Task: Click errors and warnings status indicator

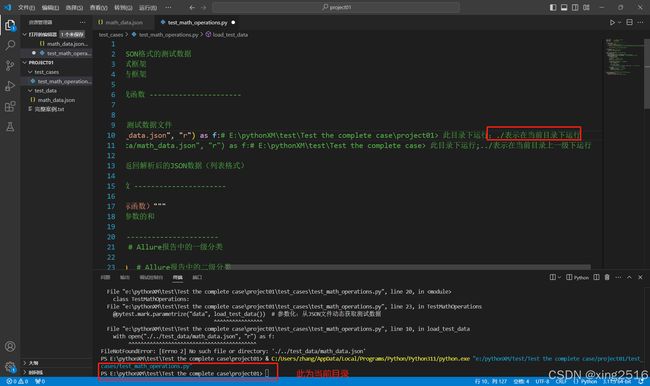Action: [x=17, y=381]
